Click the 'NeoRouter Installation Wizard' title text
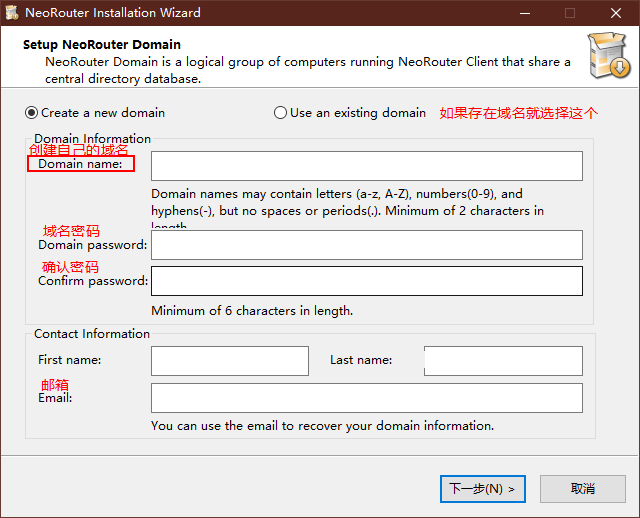Viewport: 640px width, 518px height. coord(113,13)
